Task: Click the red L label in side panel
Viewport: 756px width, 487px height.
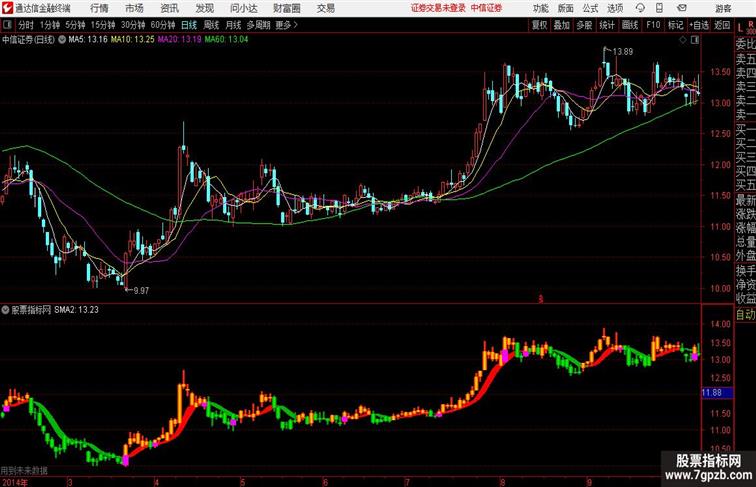Action: click(741, 27)
